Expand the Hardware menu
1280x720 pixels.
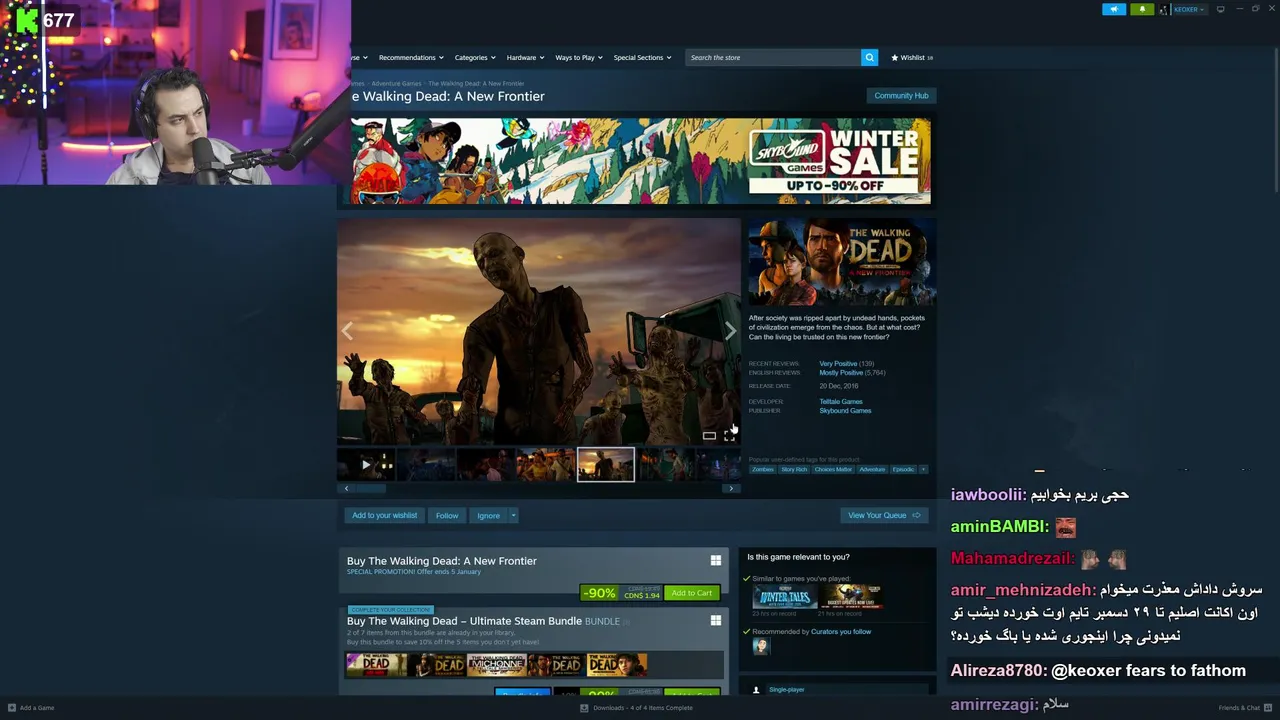tap(524, 57)
